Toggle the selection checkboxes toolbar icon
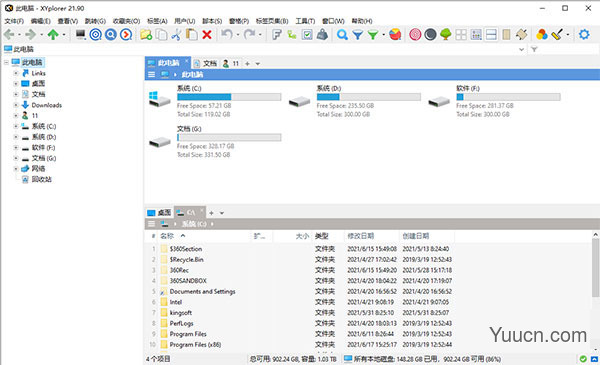 pyautogui.click(x=307, y=35)
